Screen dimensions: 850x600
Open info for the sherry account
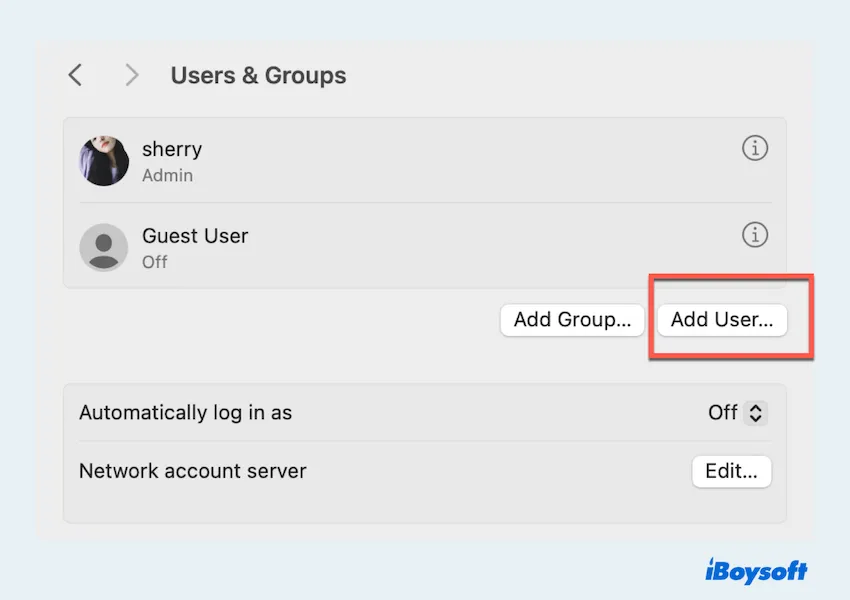click(x=755, y=148)
